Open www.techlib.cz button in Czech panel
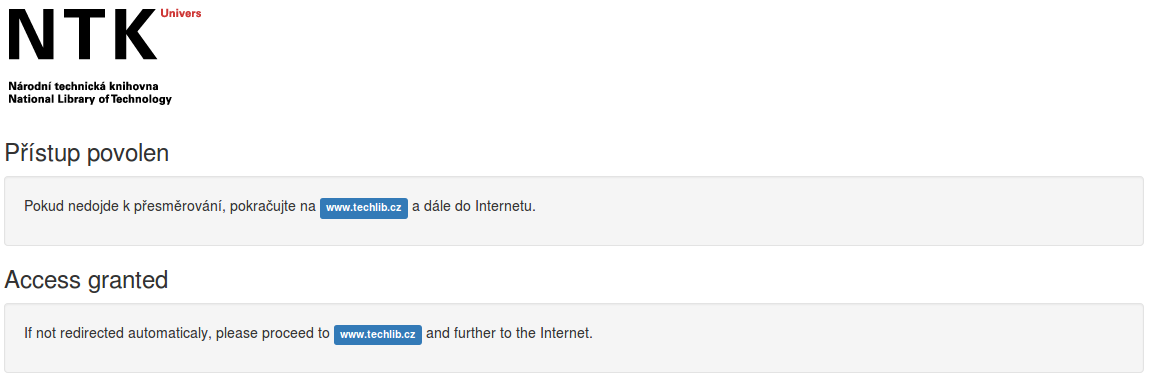1158x390 pixels. click(x=364, y=208)
